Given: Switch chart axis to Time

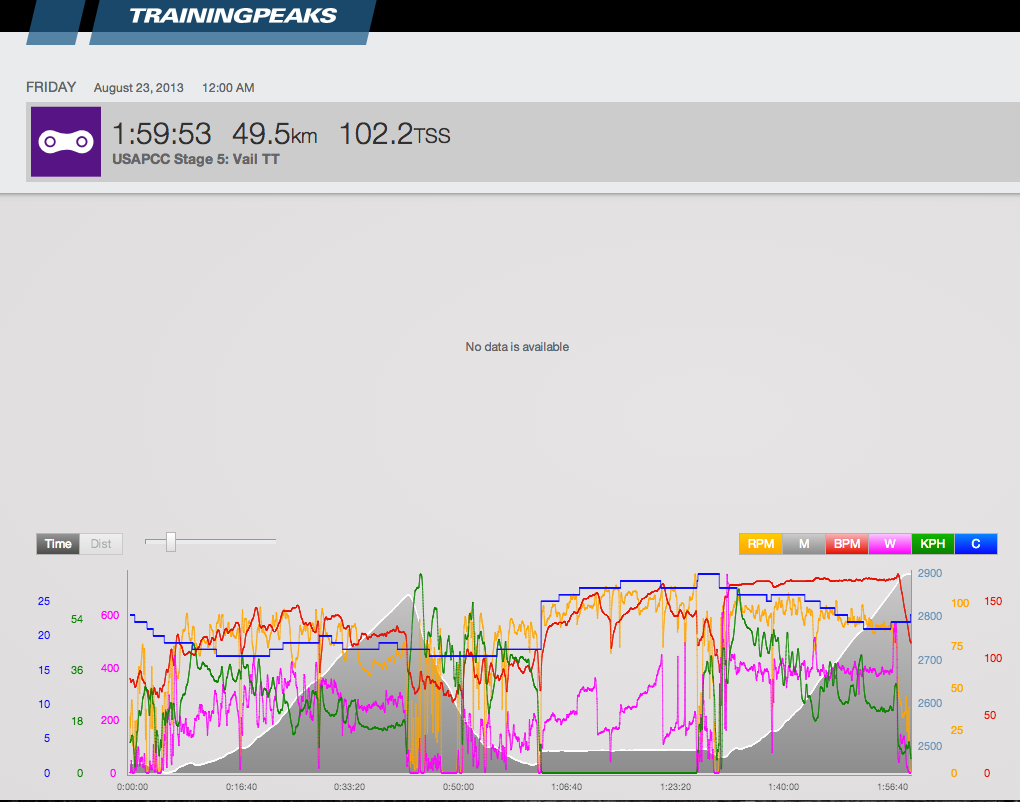Looking at the screenshot, I should 58,544.
